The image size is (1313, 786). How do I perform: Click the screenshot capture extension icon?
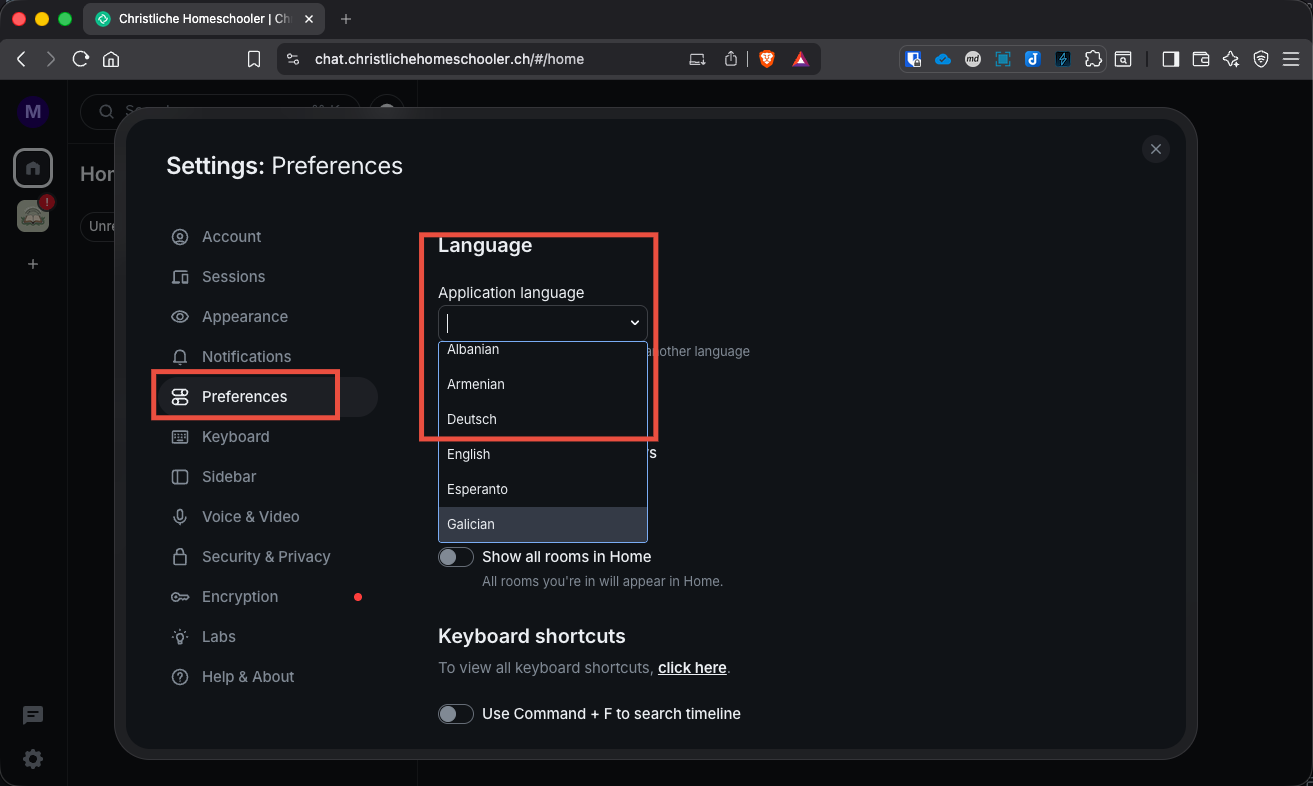(x=1003, y=59)
